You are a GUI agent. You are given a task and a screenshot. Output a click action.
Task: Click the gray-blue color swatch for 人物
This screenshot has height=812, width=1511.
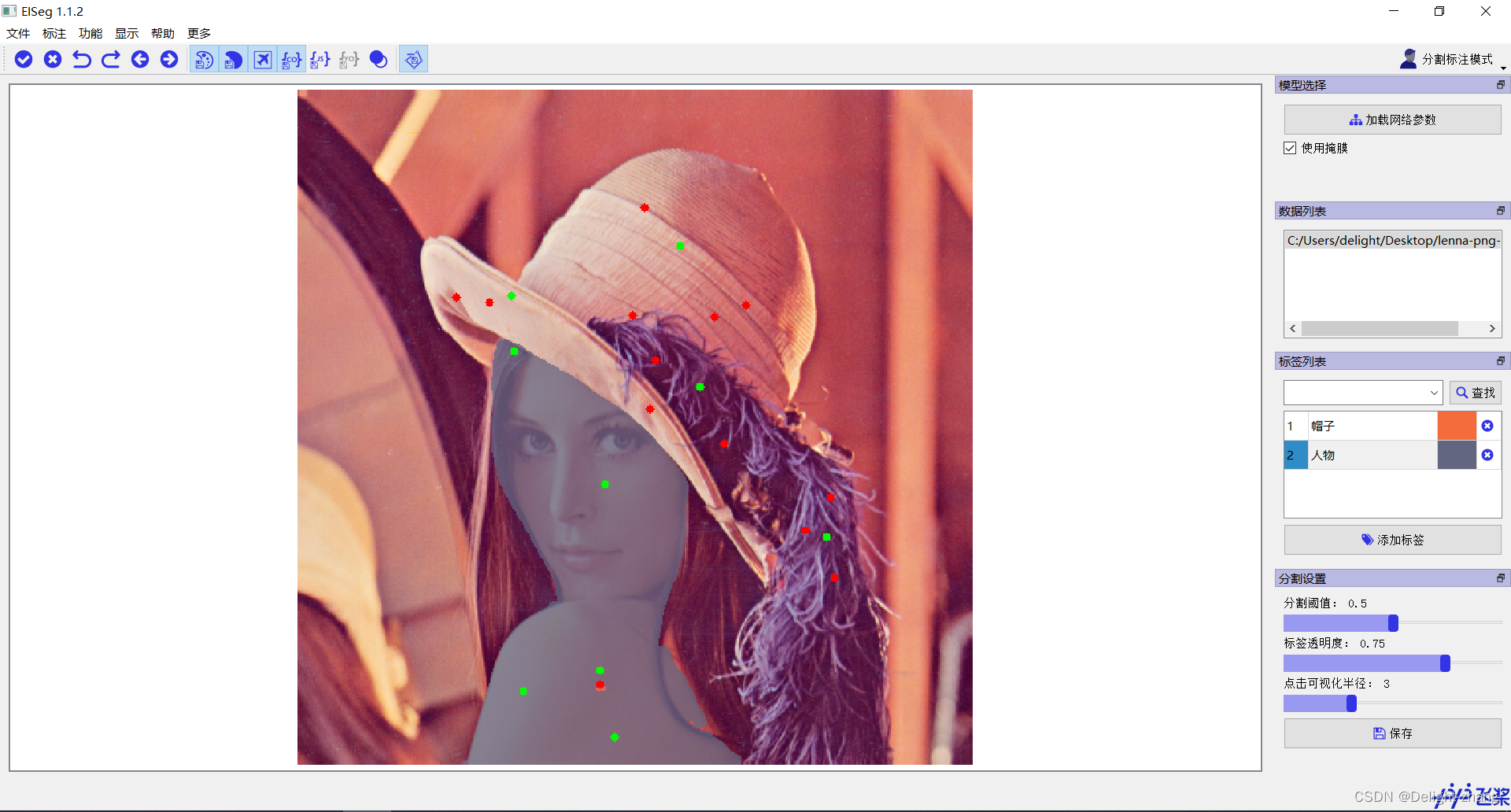1457,455
